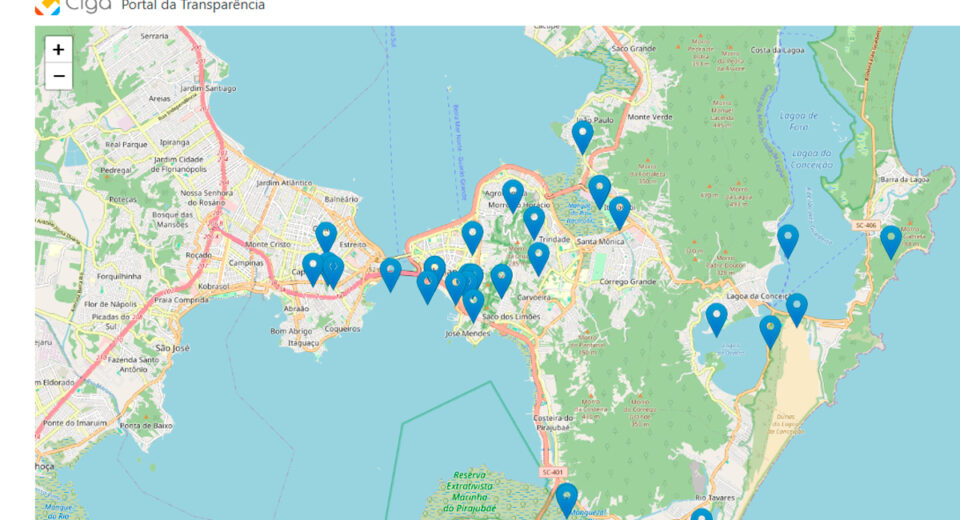
Task: Click the Campinas label
Action: (246, 263)
